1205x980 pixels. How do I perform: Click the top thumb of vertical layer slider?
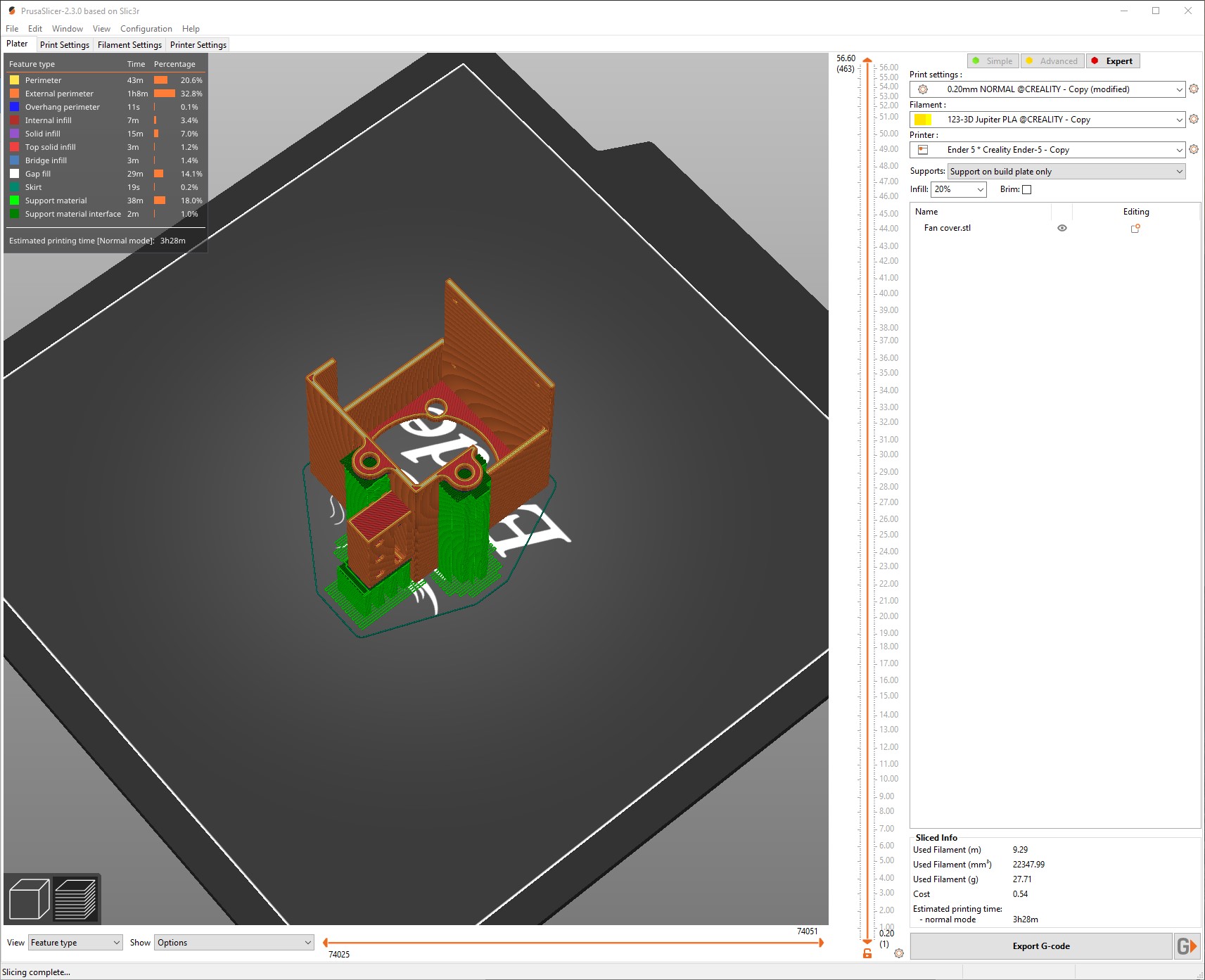click(x=867, y=61)
